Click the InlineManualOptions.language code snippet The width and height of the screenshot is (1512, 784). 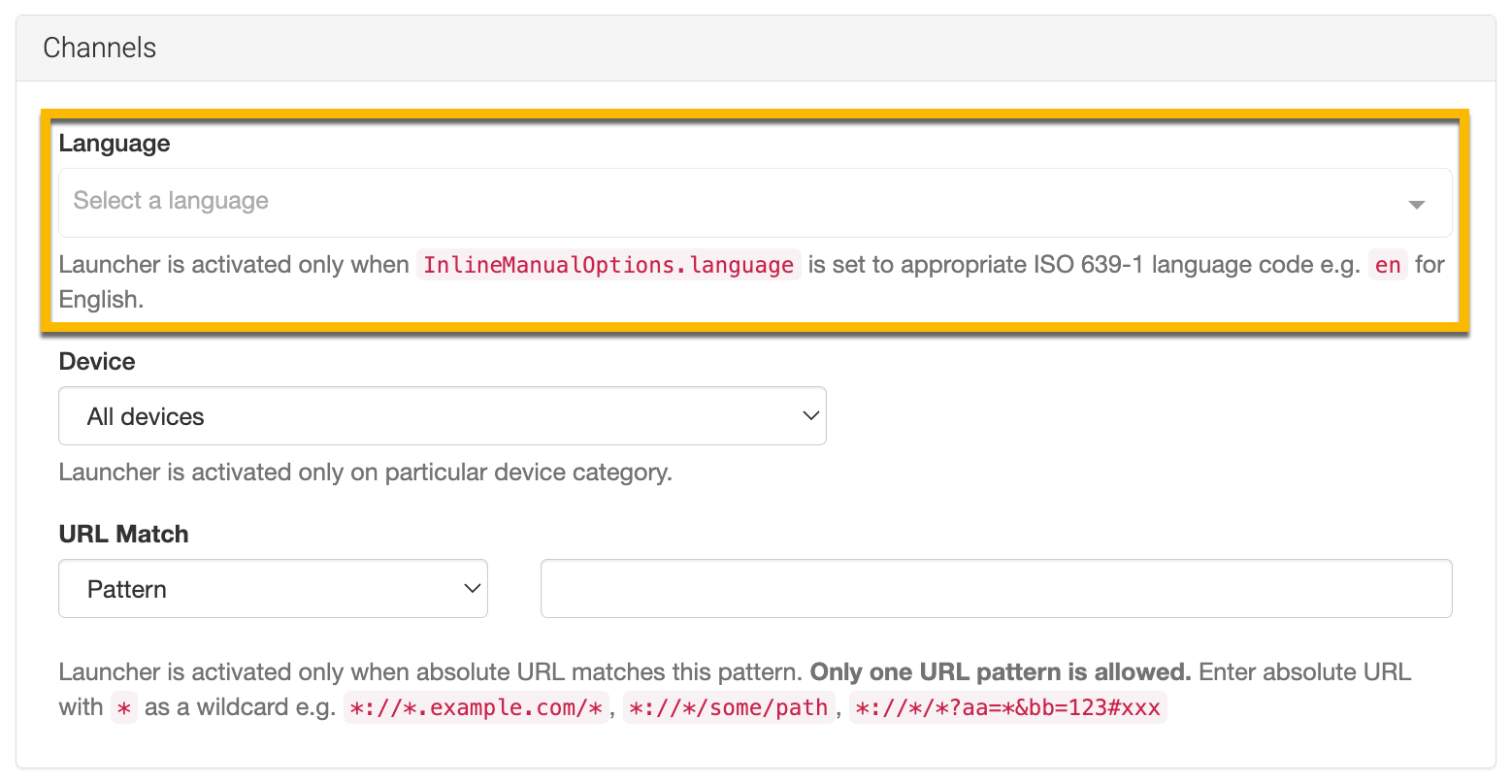(x=608, y=265)
